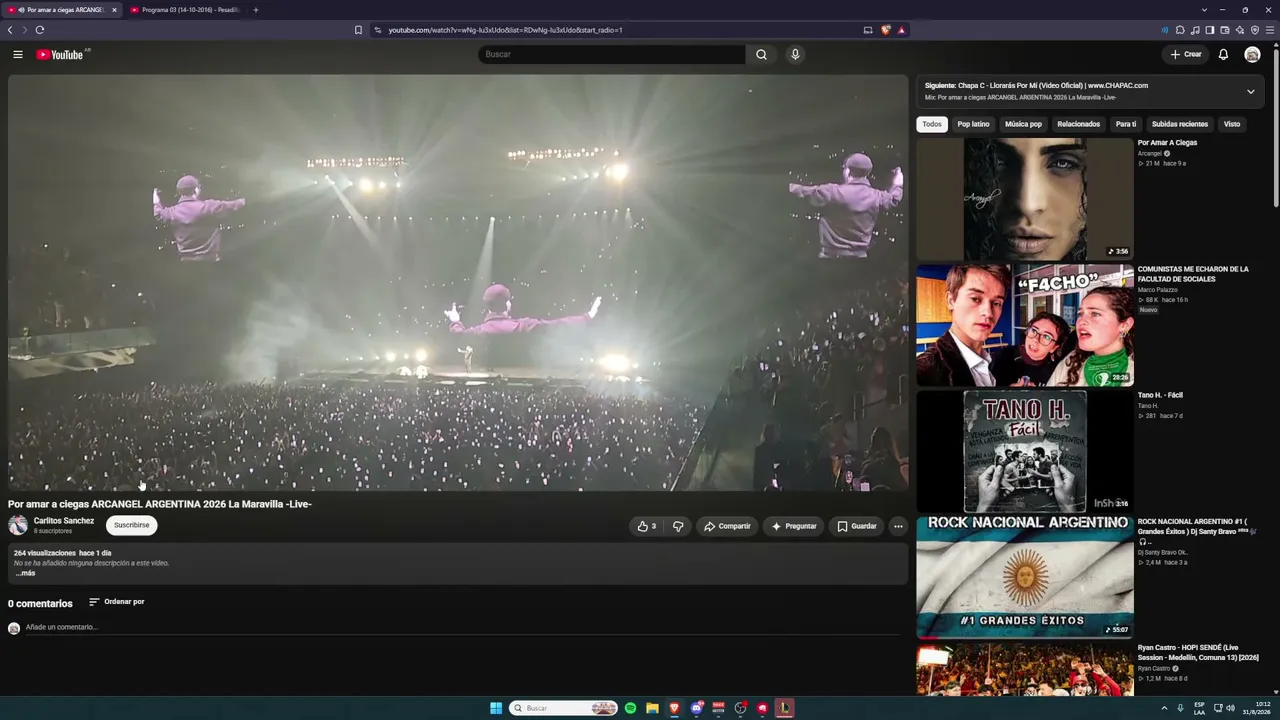This screenshot has width=1280, height=720.
Task: Subscribe with the Suscribirse button
Action: tap(131, 525)
